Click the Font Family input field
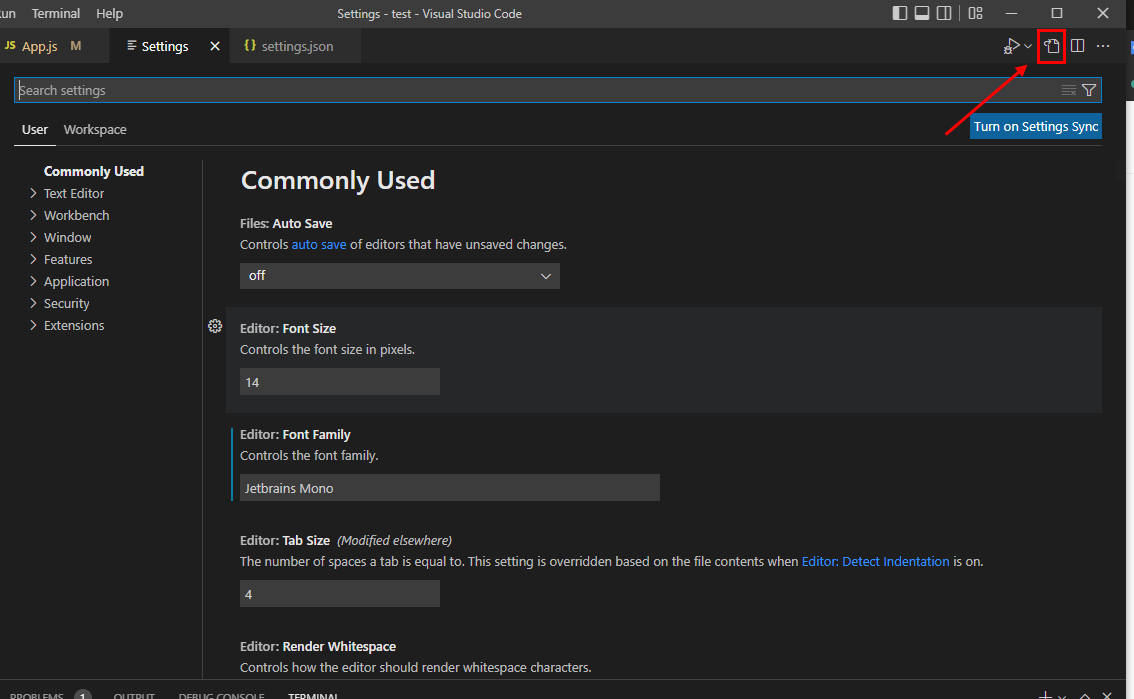The image size is (1134, 699). coord(450,488)
